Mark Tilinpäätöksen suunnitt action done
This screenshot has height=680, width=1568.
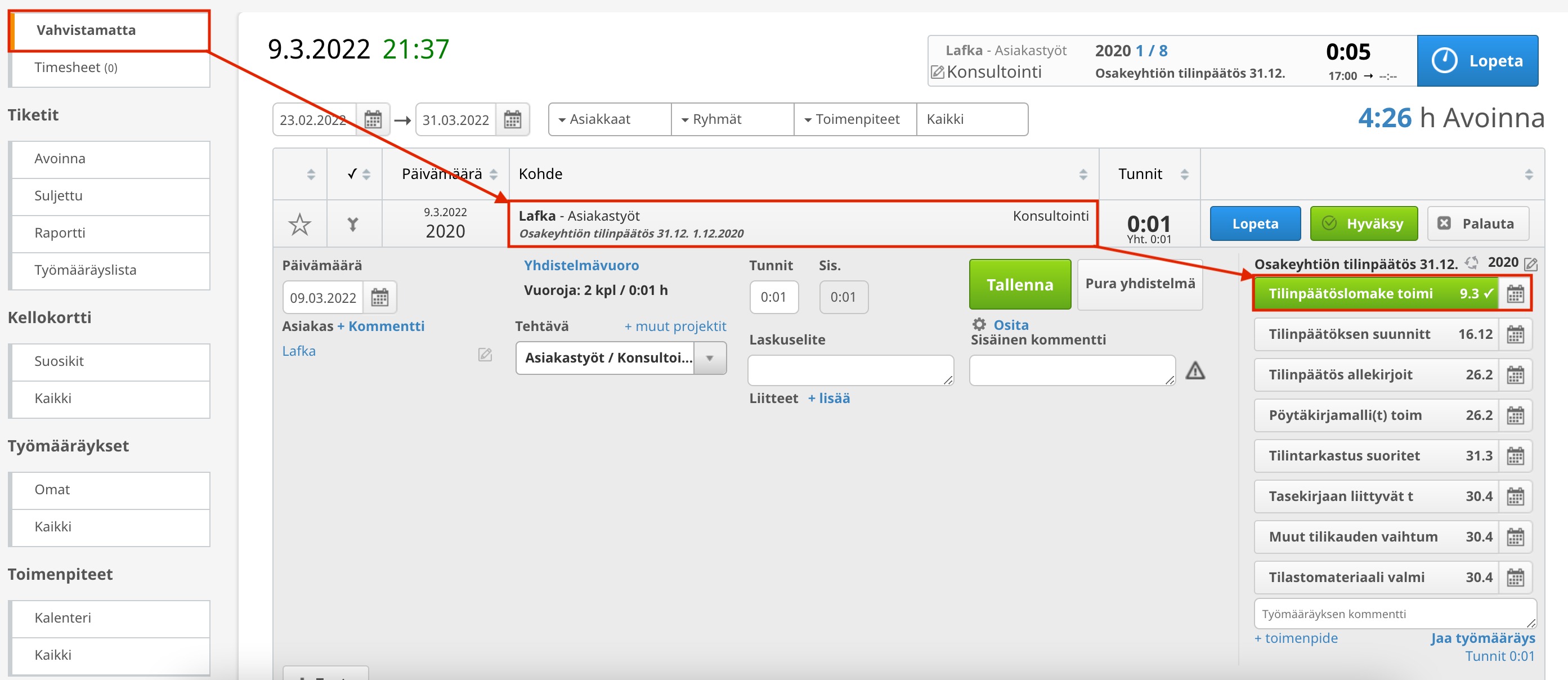[x=1374, y=334]
